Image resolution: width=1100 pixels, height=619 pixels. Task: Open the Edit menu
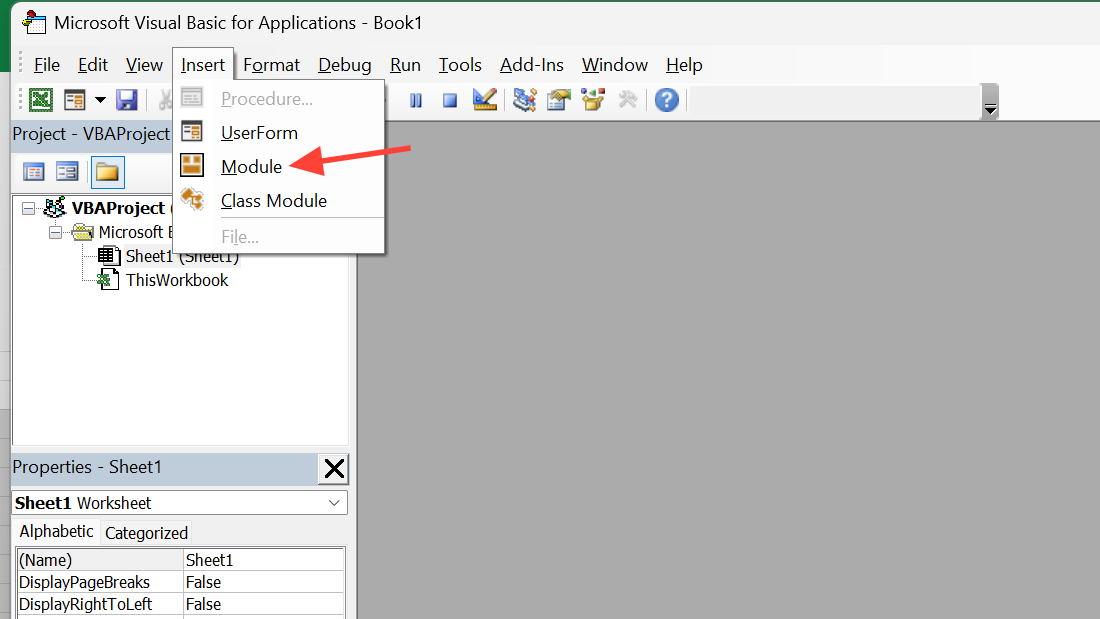click(93, 65)
